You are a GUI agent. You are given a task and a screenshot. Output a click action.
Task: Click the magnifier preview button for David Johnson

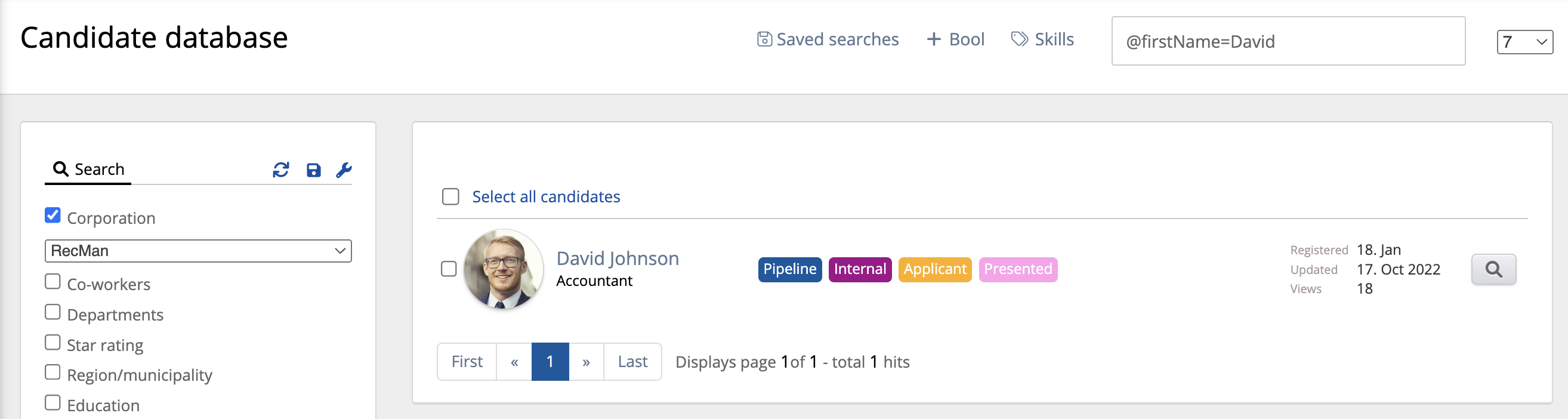pos(1493,269)
